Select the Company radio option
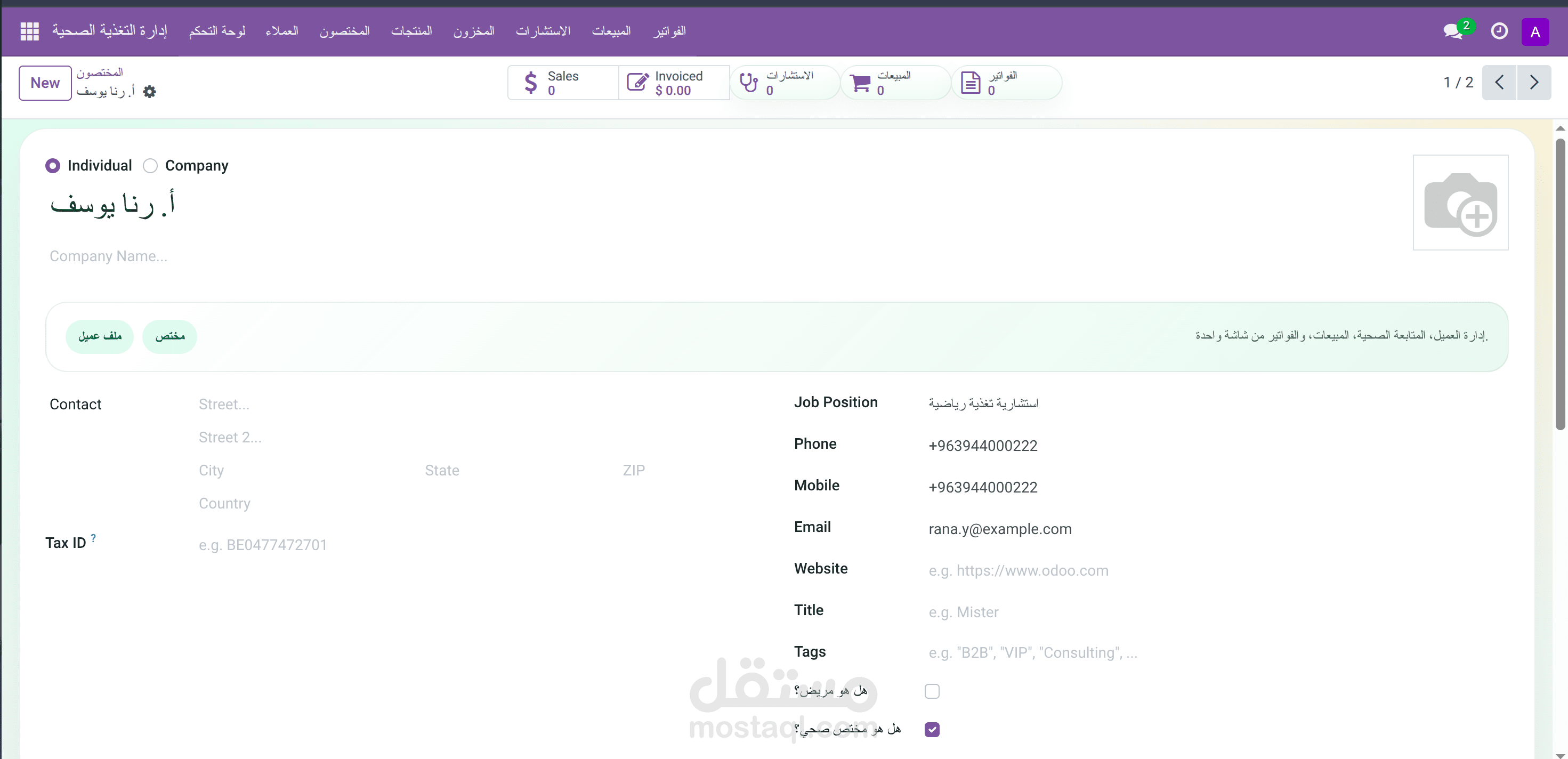This screenshot has width=1568, height=759. click(150, 166)
